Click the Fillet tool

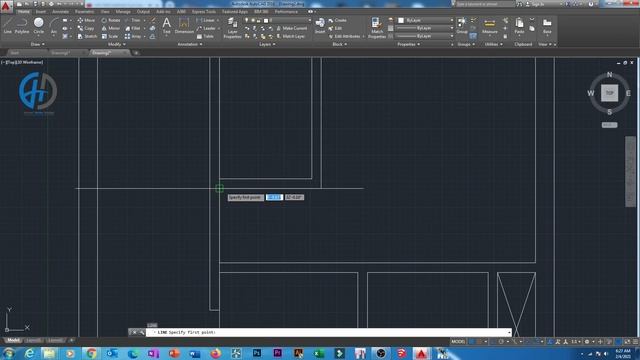tap(133, 28)
